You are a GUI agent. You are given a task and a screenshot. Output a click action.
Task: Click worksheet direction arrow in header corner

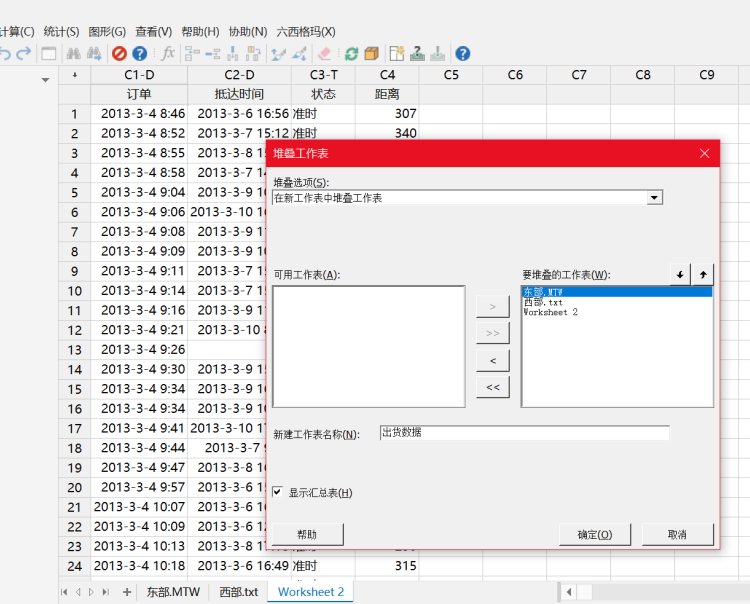click(75, 75)
